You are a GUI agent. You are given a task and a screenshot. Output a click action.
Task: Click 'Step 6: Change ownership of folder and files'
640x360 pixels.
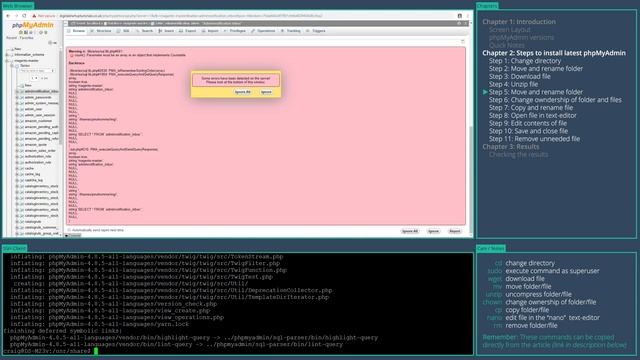click(555, 100)
